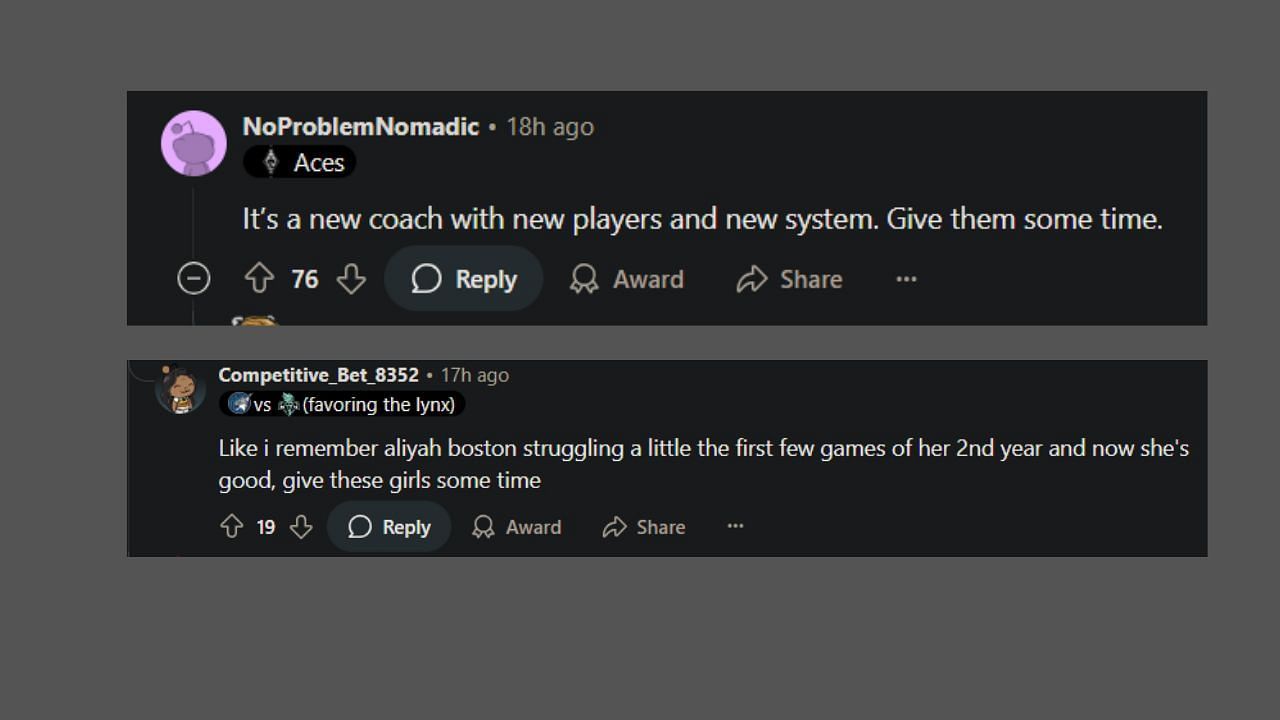Downvote NoProblemNomadic's comment
Screen dimensions: 1280x720
point(351,279)
